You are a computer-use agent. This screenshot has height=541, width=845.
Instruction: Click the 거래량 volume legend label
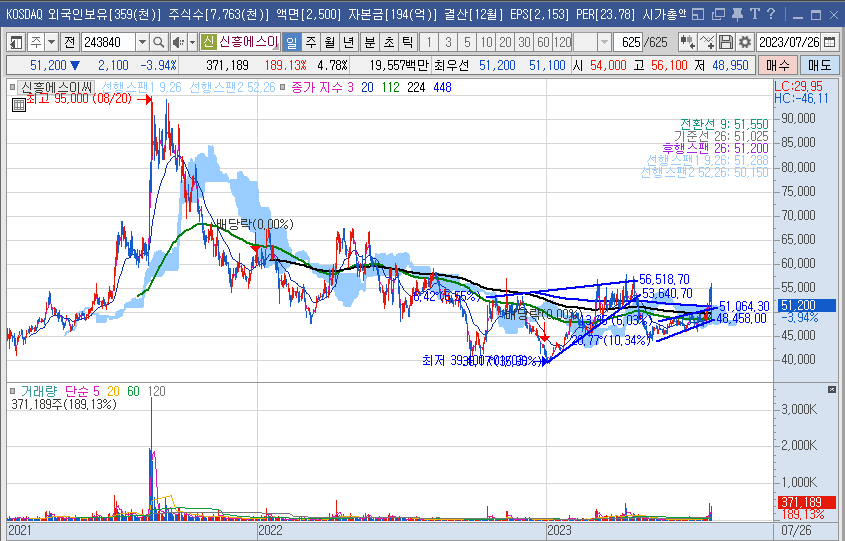coord(38,391)
